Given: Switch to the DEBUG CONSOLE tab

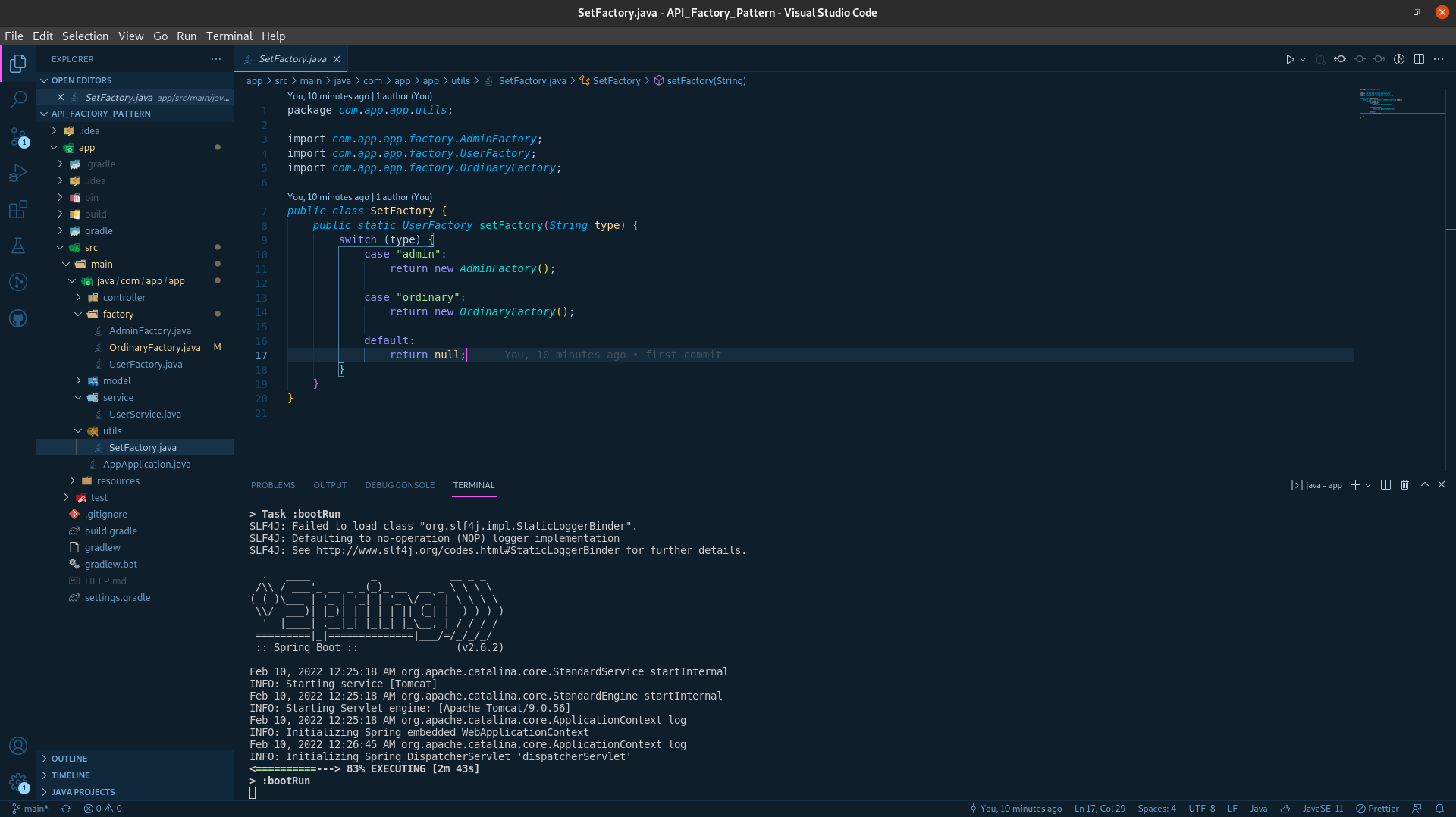Looking at the screenshot, I should click(400, 485).
